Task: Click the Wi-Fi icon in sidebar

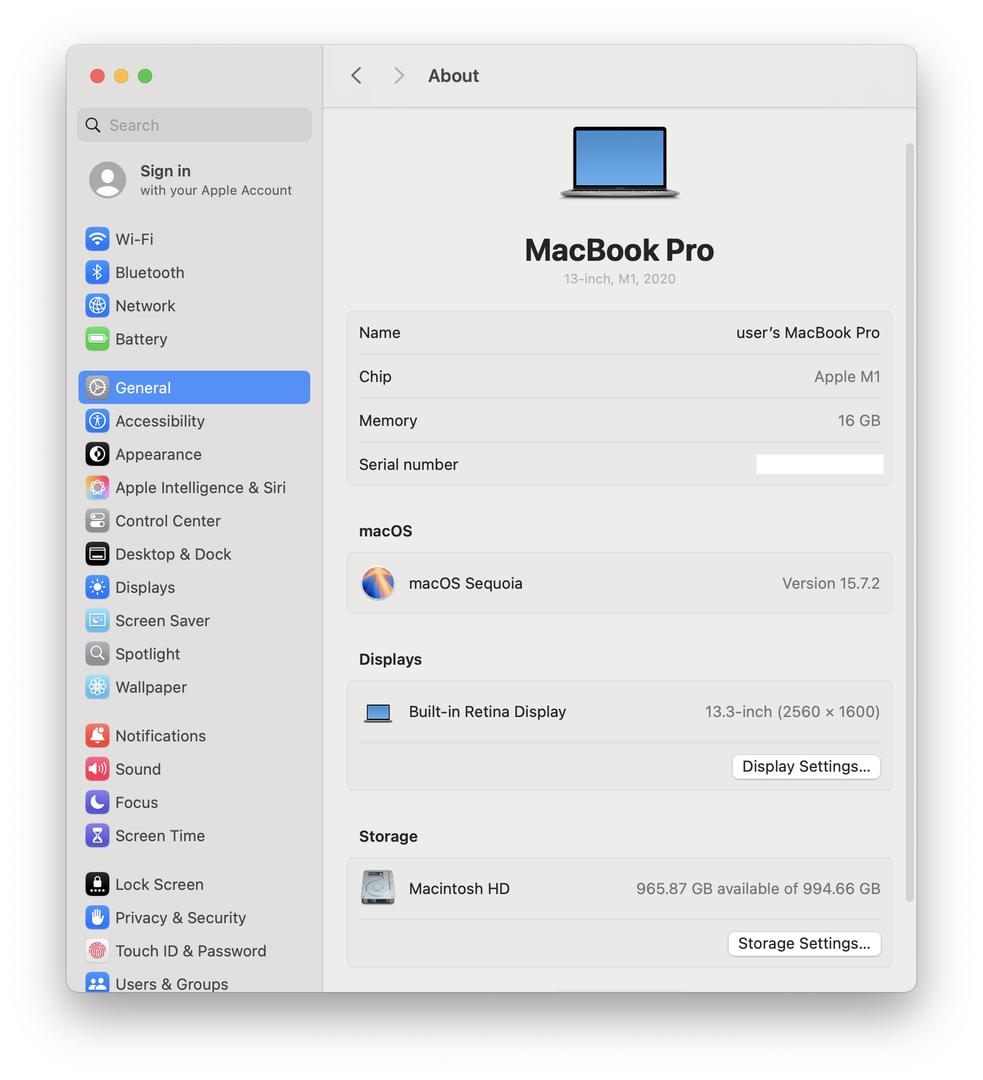Action: click(x=97, y=239)
